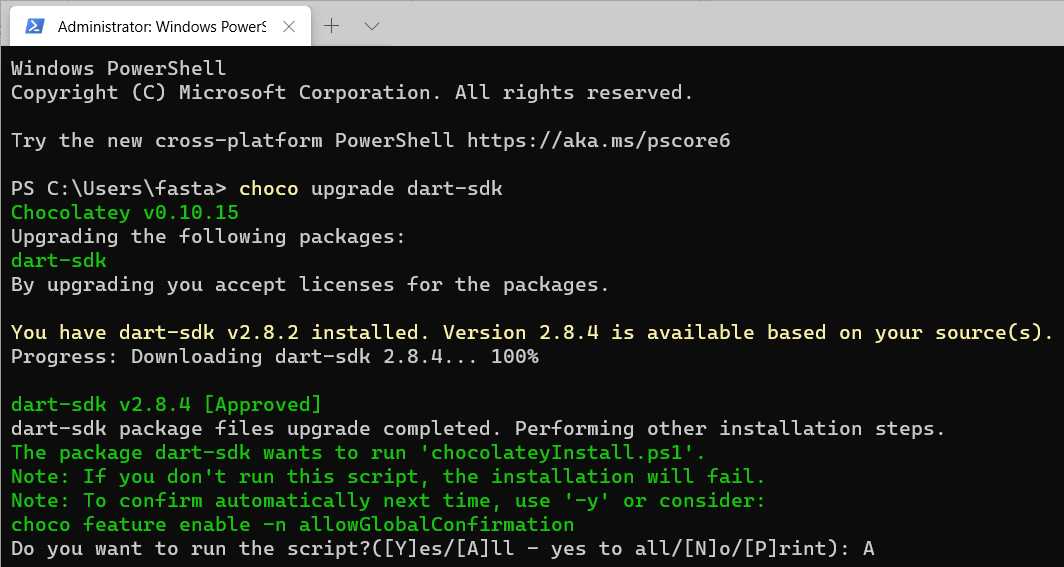Viewport: 1064px width, 567px height.
Task: Click 'Progress: Downloading dart-sdk 2.8.4... 100%' line
Action: 275,356
